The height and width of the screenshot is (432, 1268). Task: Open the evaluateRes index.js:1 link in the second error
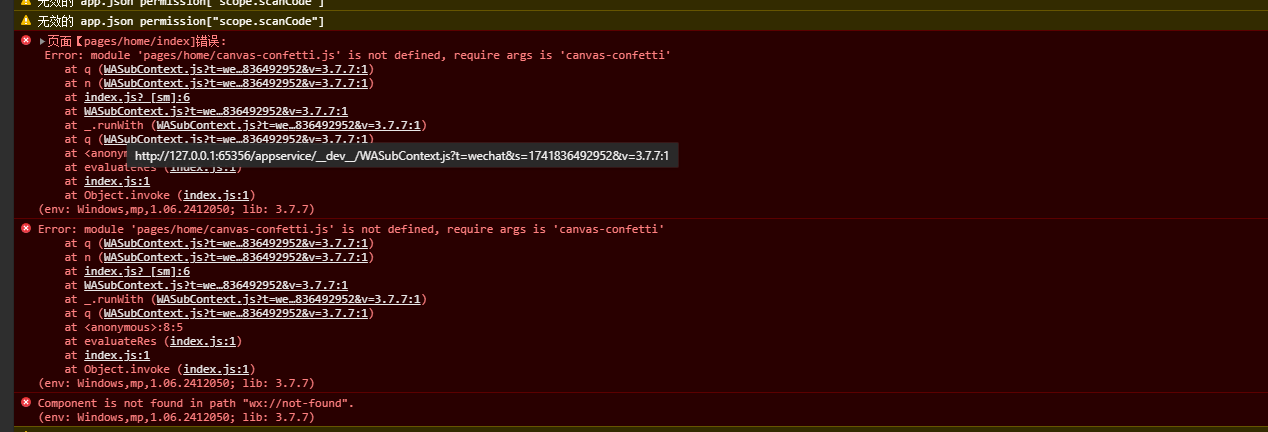click(x=203, y=341)
